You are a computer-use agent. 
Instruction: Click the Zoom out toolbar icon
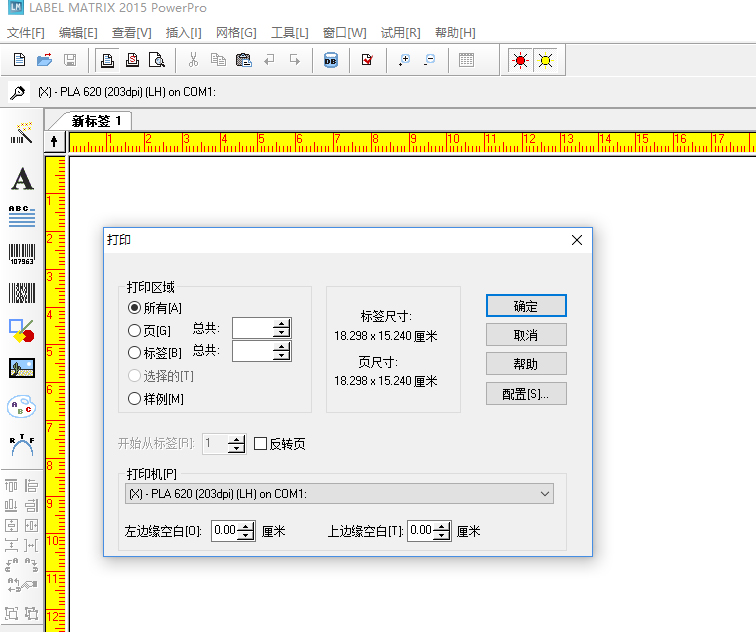pyautogui.click(x=429, y=60)
